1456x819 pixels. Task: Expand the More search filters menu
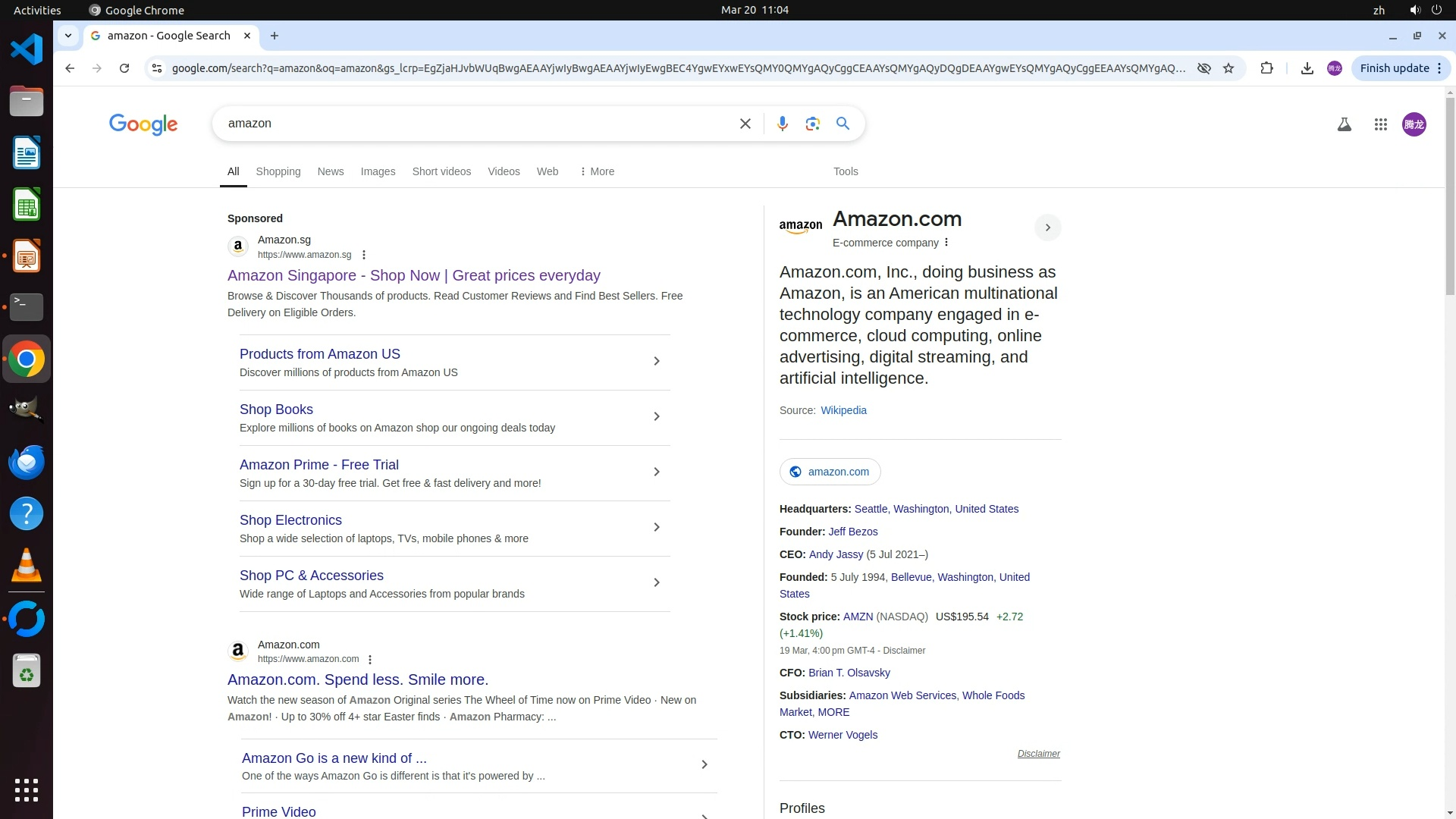(597, 171)
